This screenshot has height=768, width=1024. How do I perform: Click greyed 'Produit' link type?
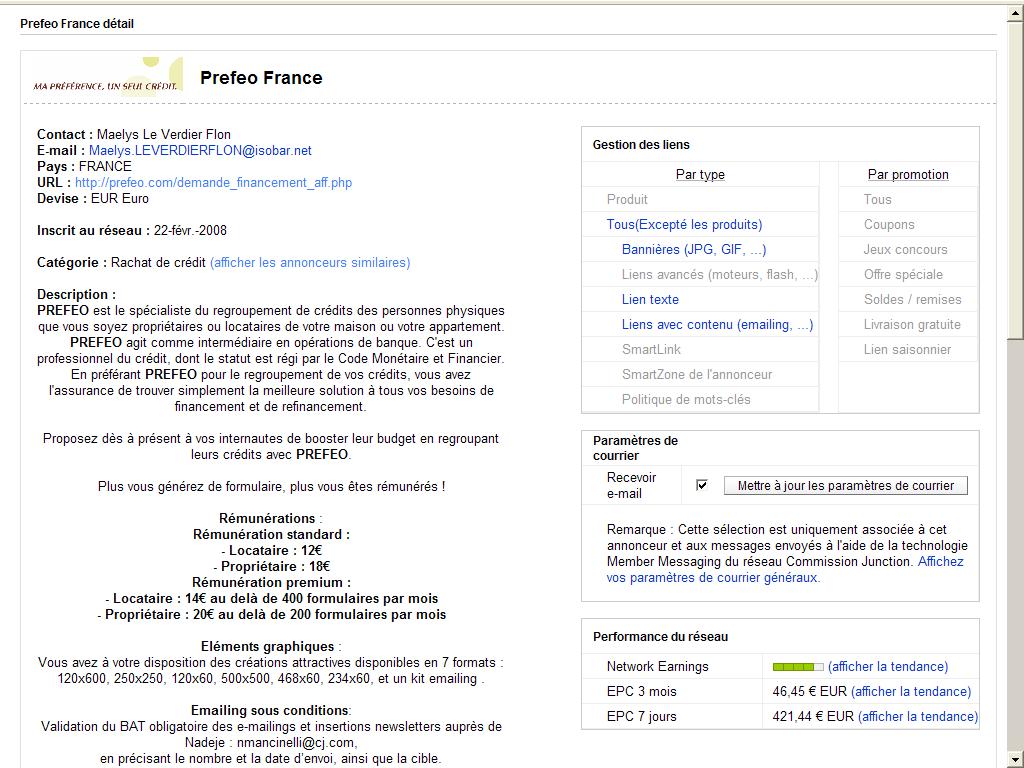click(x=627, y=200)
